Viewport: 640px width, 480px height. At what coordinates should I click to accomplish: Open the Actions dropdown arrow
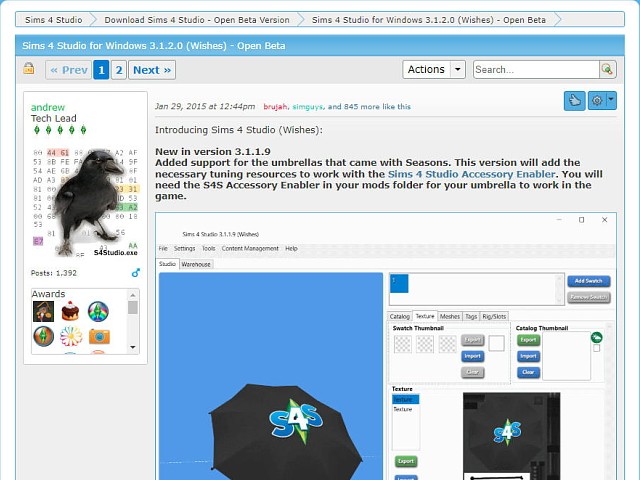pos(458,69)
